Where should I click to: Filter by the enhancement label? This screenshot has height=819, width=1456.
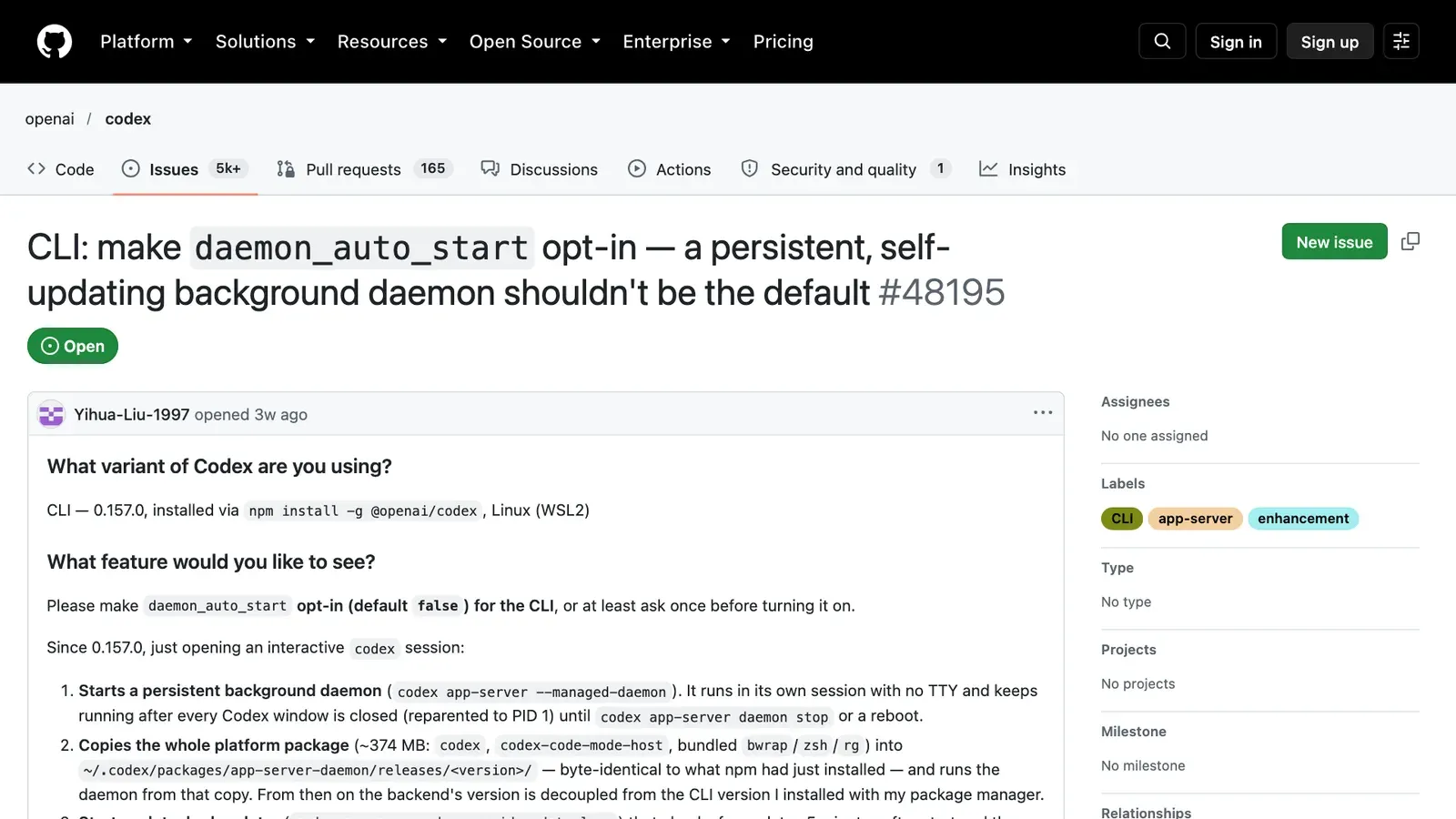click(1303, 519)
